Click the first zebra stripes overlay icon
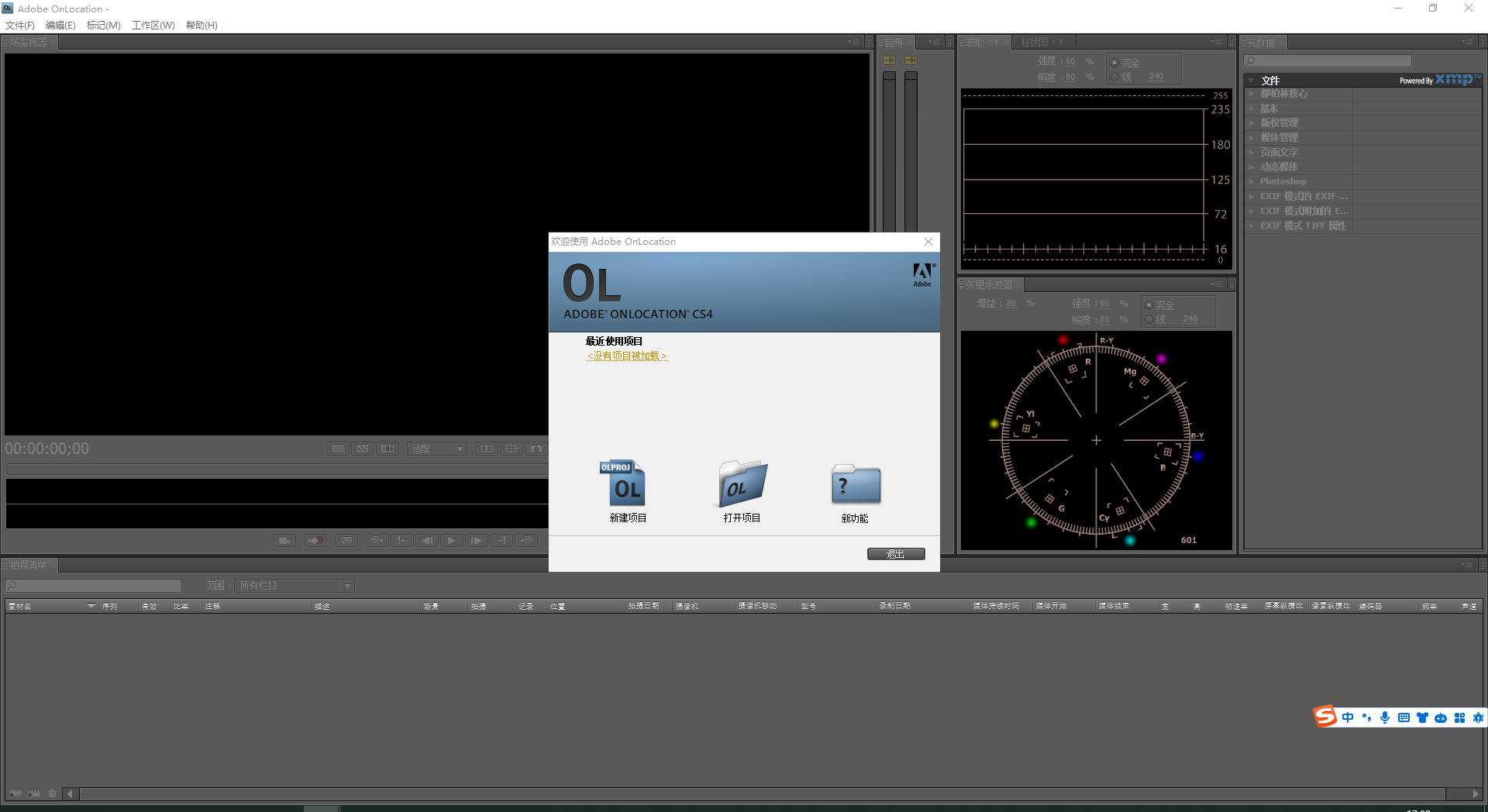This screenshot has height=812, width=1488. tap(338, 449)
